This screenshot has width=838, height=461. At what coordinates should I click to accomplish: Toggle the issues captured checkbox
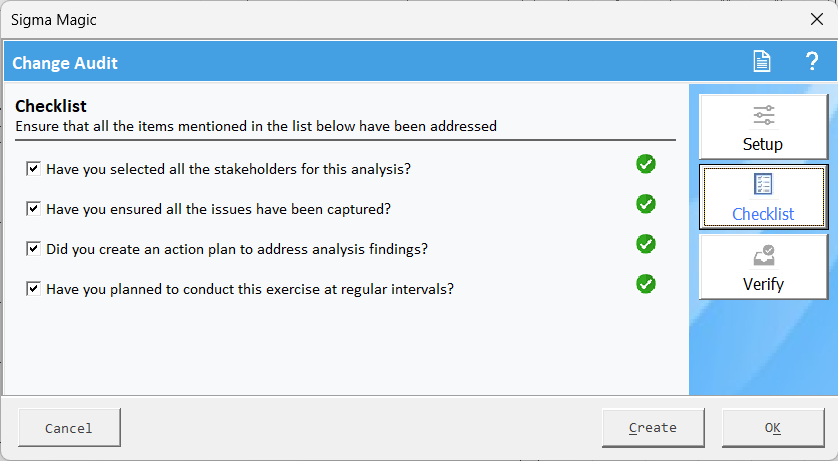(x=33, y=208)
